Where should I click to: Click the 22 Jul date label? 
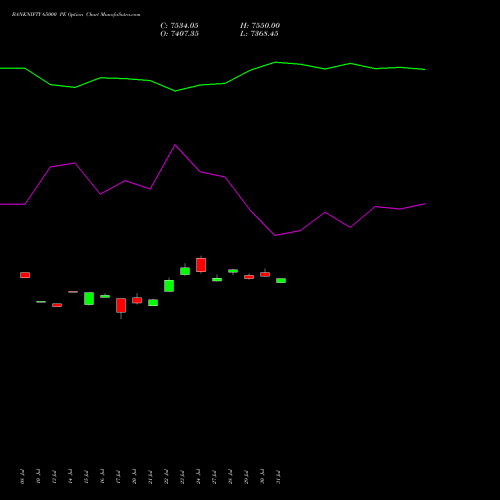click(166, 477)
